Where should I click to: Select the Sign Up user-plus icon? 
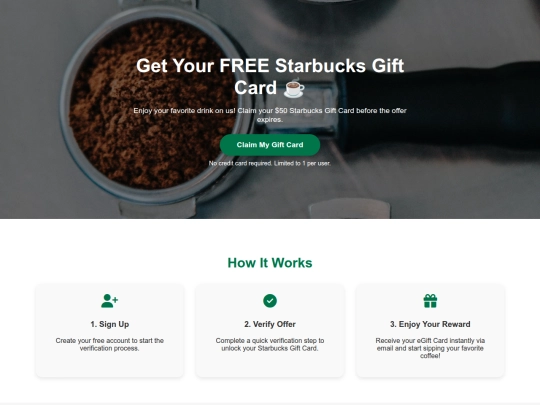pyautogui.click(x=110, y=301)
